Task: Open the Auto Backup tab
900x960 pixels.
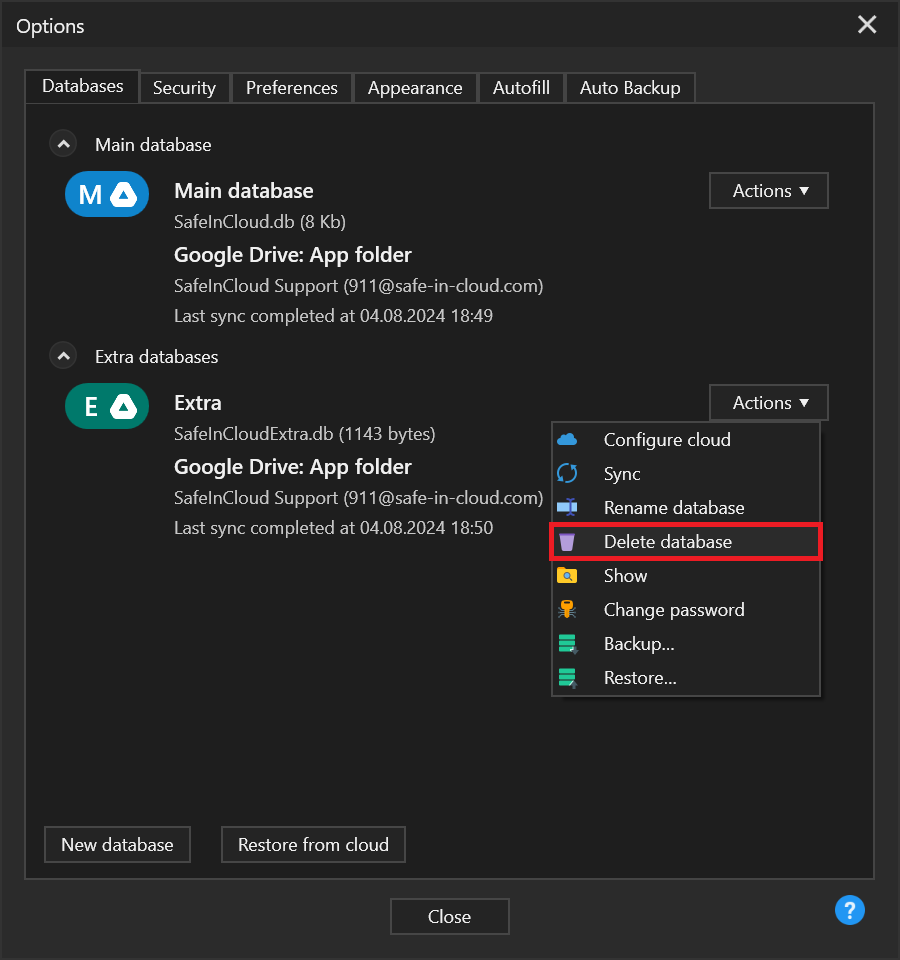Action: tap(630, 88)
